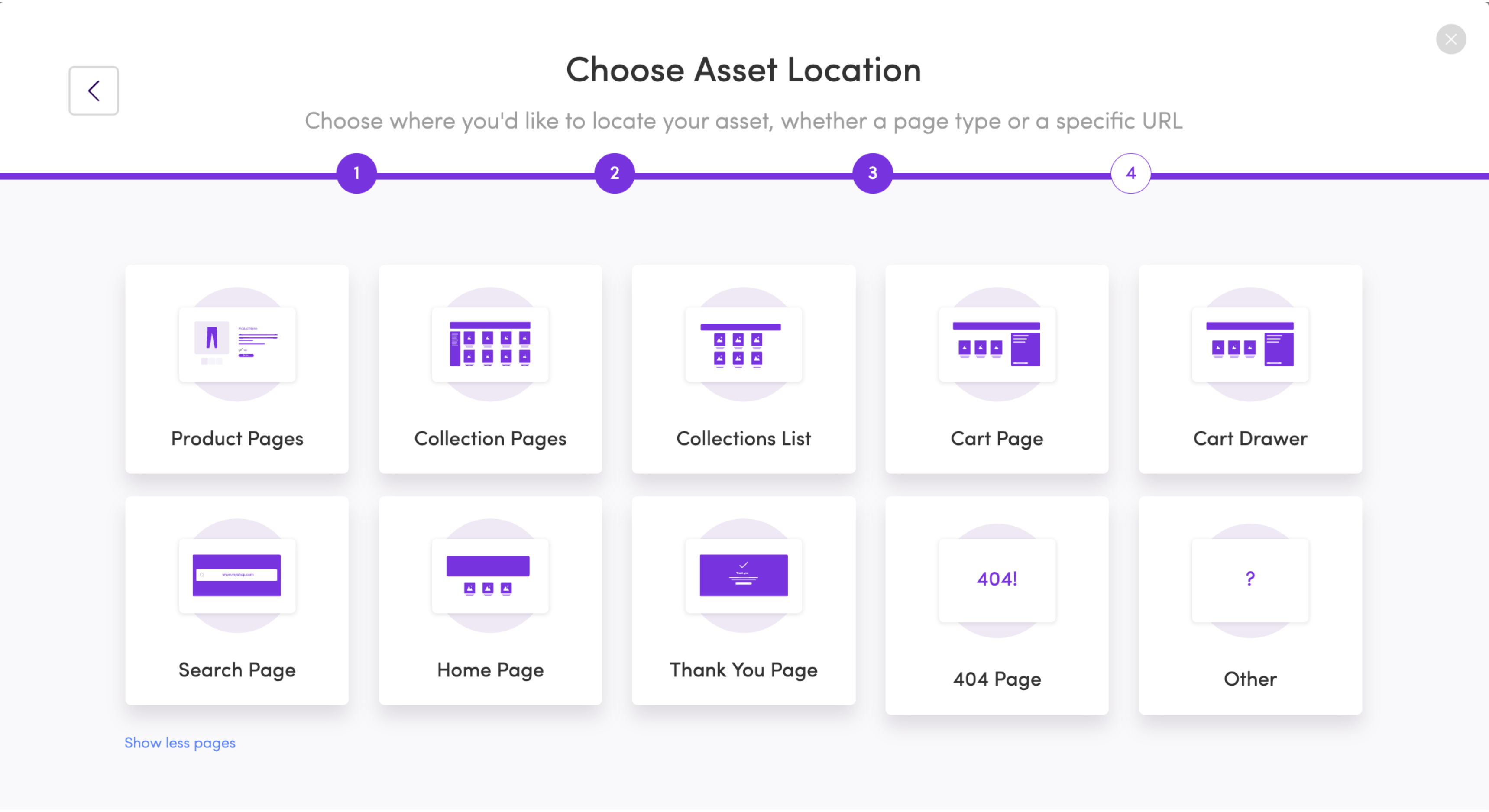Choose the Thank You Page checkmark icon
Viewport: 1489px width, 812px height.
pyautogui.click(x=743, y=576)
